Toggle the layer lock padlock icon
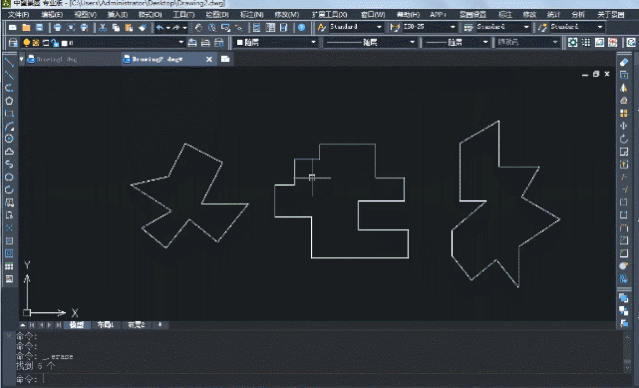This screenshot has width=639, height=388. click(55, 42)
